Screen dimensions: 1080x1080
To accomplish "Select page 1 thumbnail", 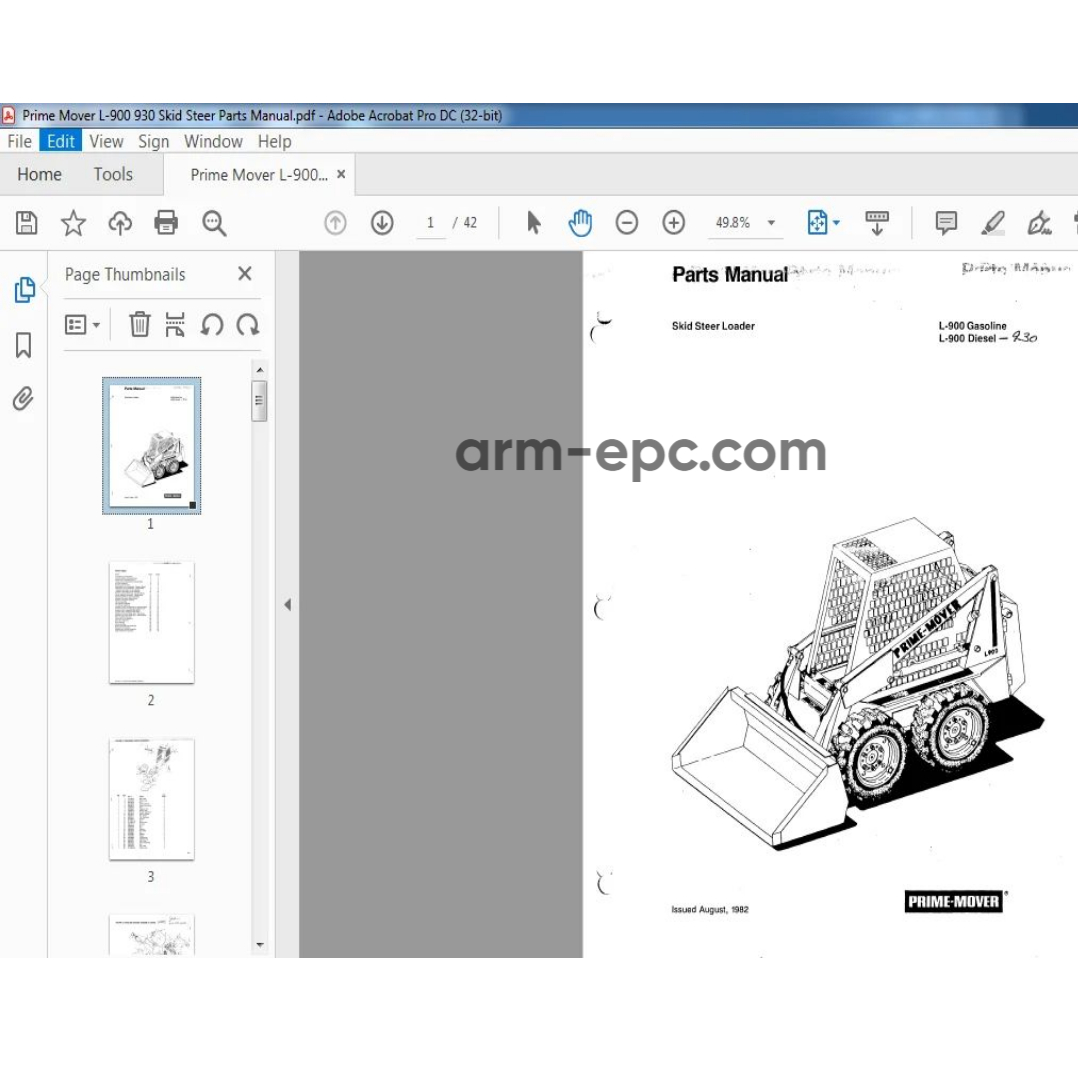I will pyautogui.click(x=152, y=446).
